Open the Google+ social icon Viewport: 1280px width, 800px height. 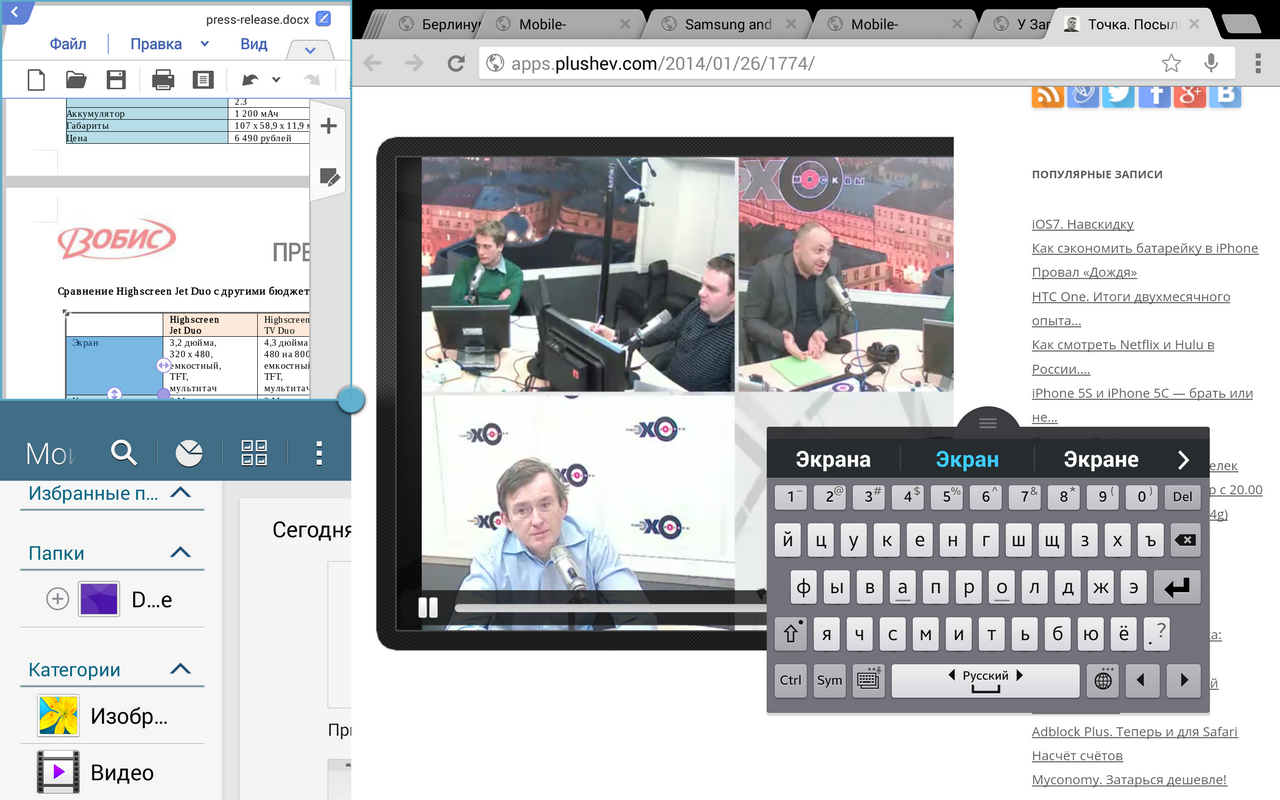click(1190, 97)
